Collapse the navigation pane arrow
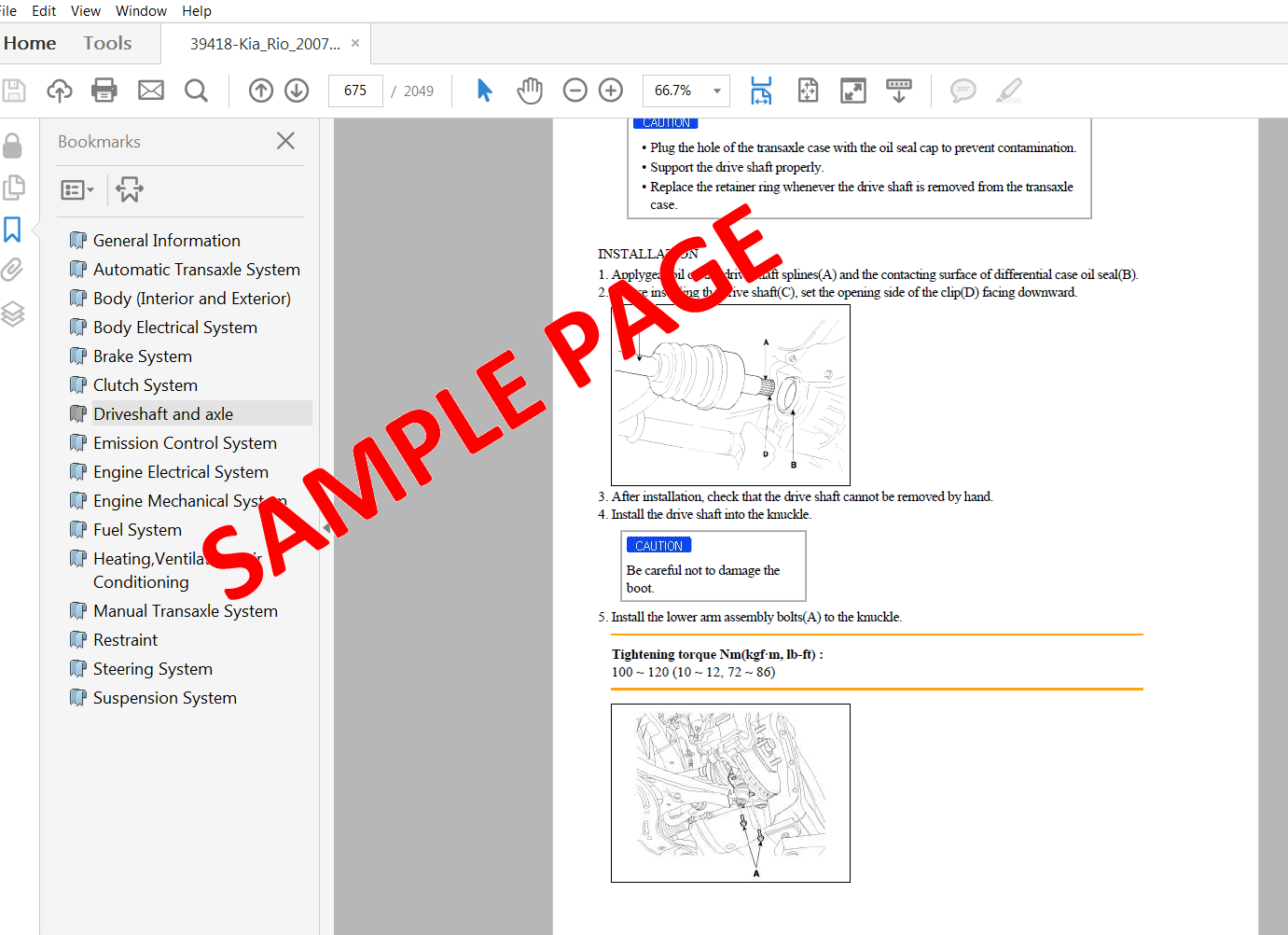Viewport: 1288px width, 935px height. (326, 528)
